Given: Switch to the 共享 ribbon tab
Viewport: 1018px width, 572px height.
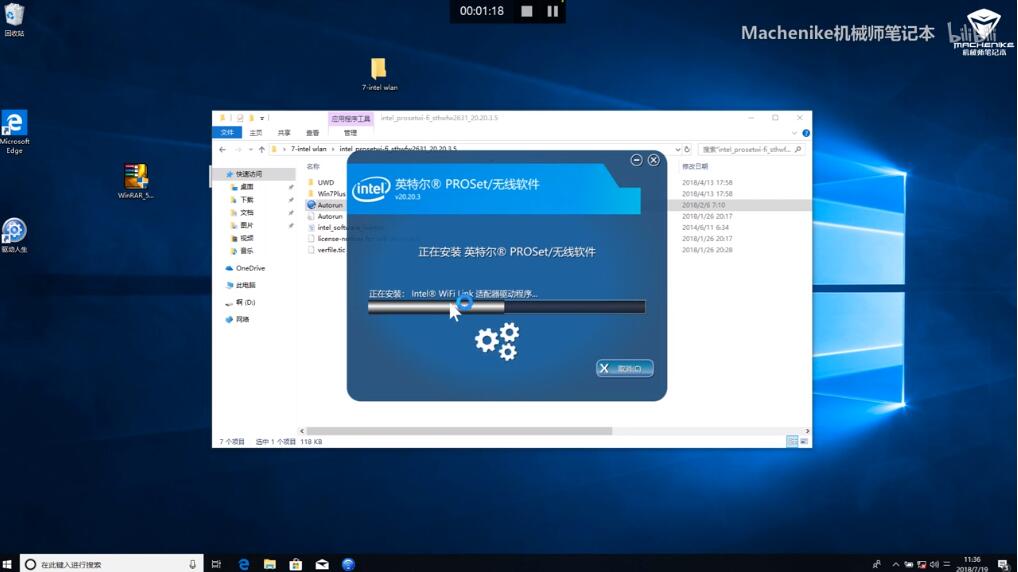Looking at the screenshot, I should (x=284, y=132).
